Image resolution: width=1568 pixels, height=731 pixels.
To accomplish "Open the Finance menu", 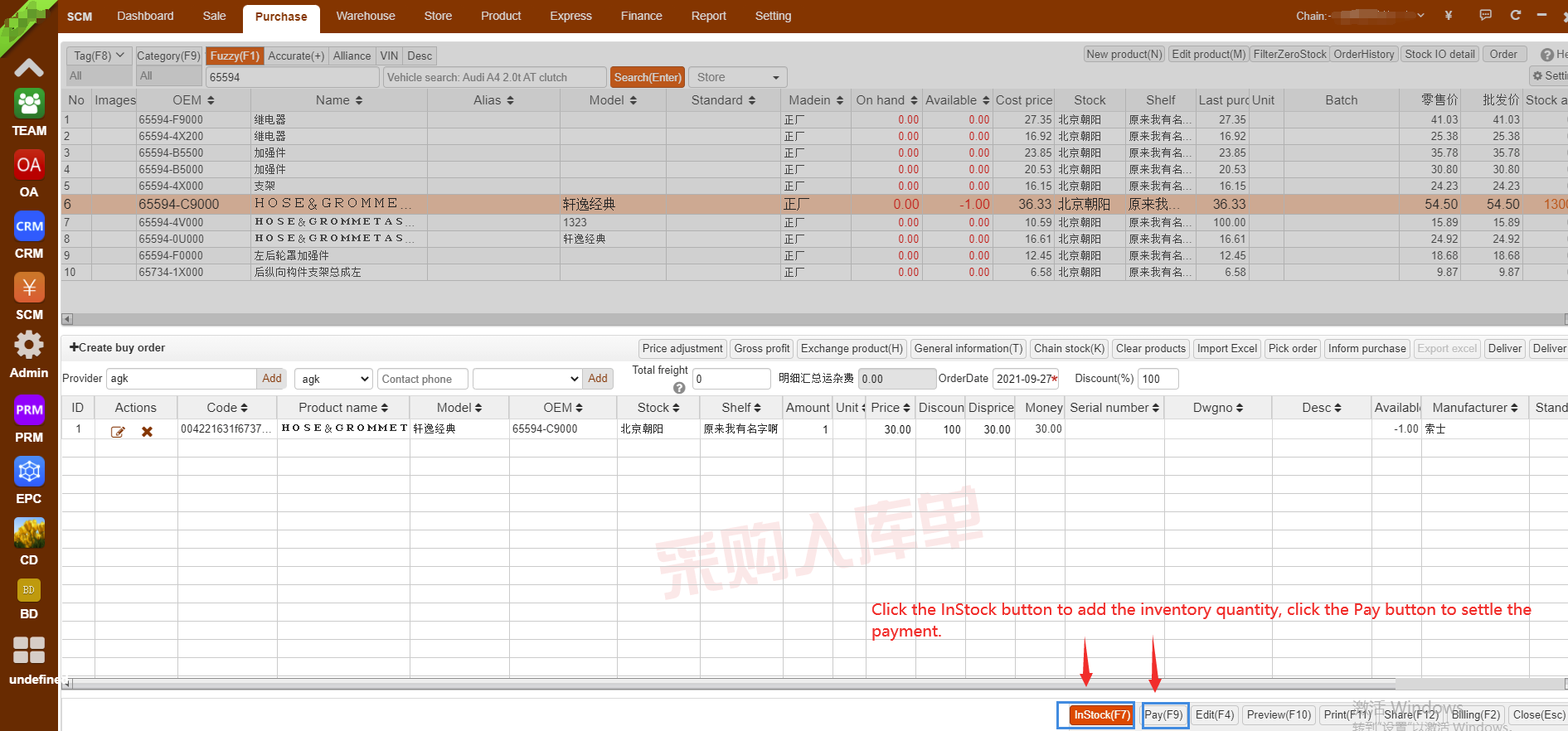I will (641, 16).
